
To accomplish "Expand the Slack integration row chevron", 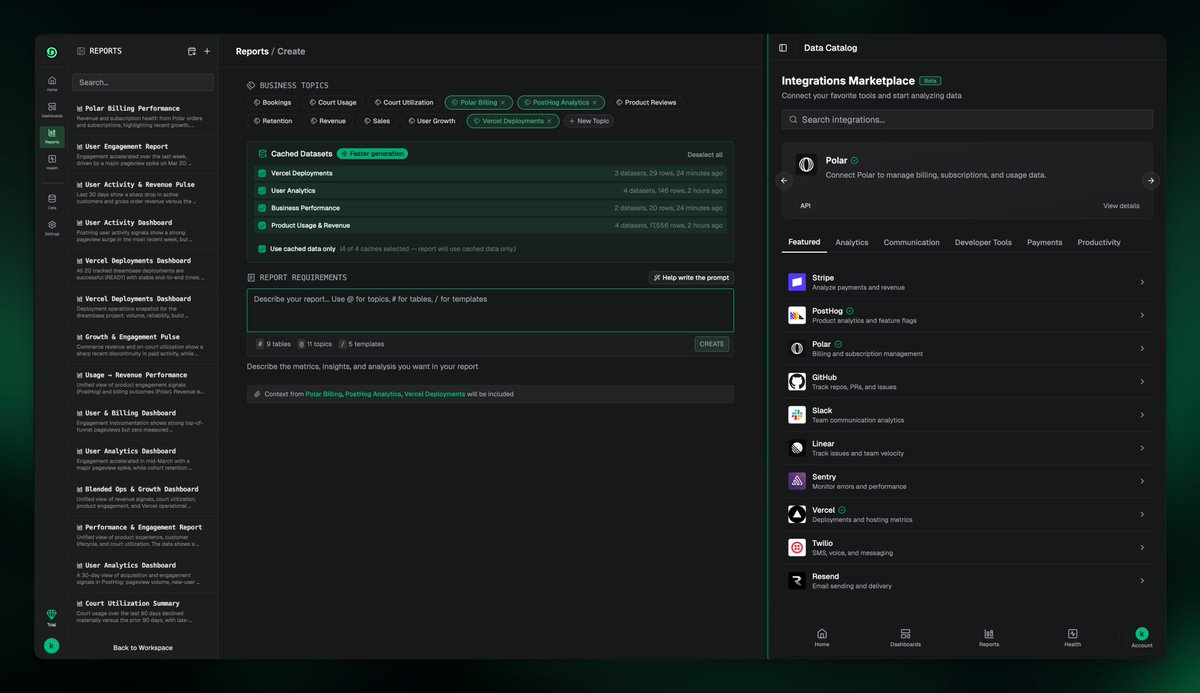I will tap(1142, 415).
